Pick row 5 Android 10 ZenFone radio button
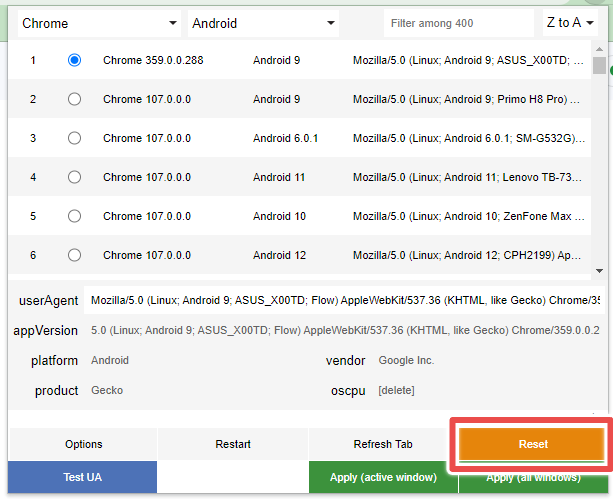Screen dimensions: 613x499 (x=74, y=216)
